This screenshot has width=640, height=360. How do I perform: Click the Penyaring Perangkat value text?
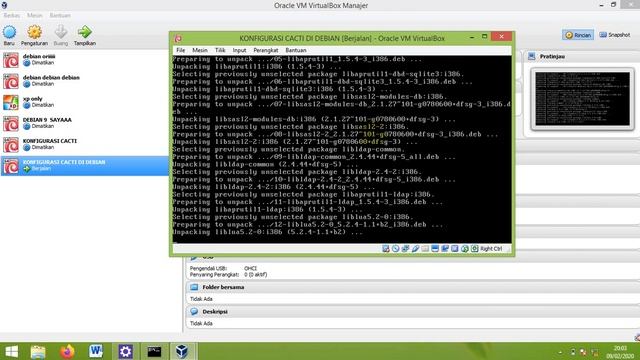coord(256,275)
